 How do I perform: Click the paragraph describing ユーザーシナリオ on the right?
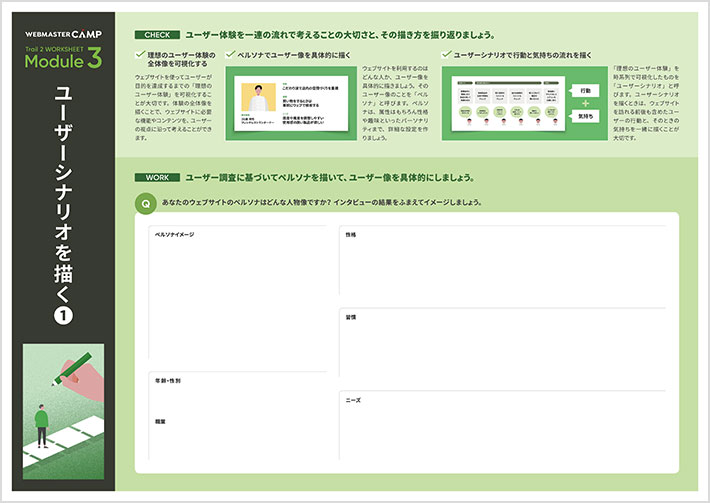pyautogui.click(x=646, y=103)
